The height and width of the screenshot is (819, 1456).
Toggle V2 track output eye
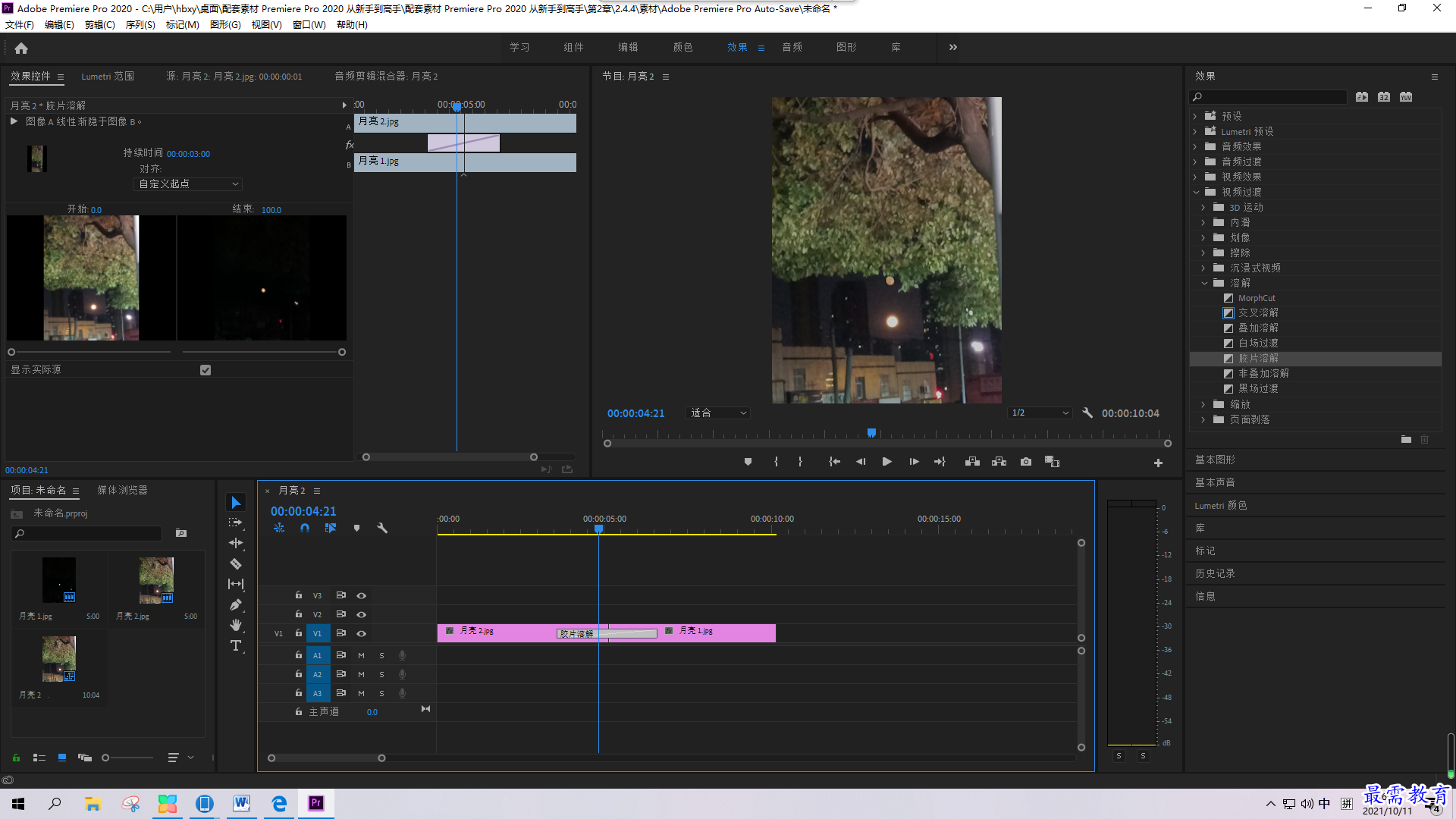(x=362, y=615)
